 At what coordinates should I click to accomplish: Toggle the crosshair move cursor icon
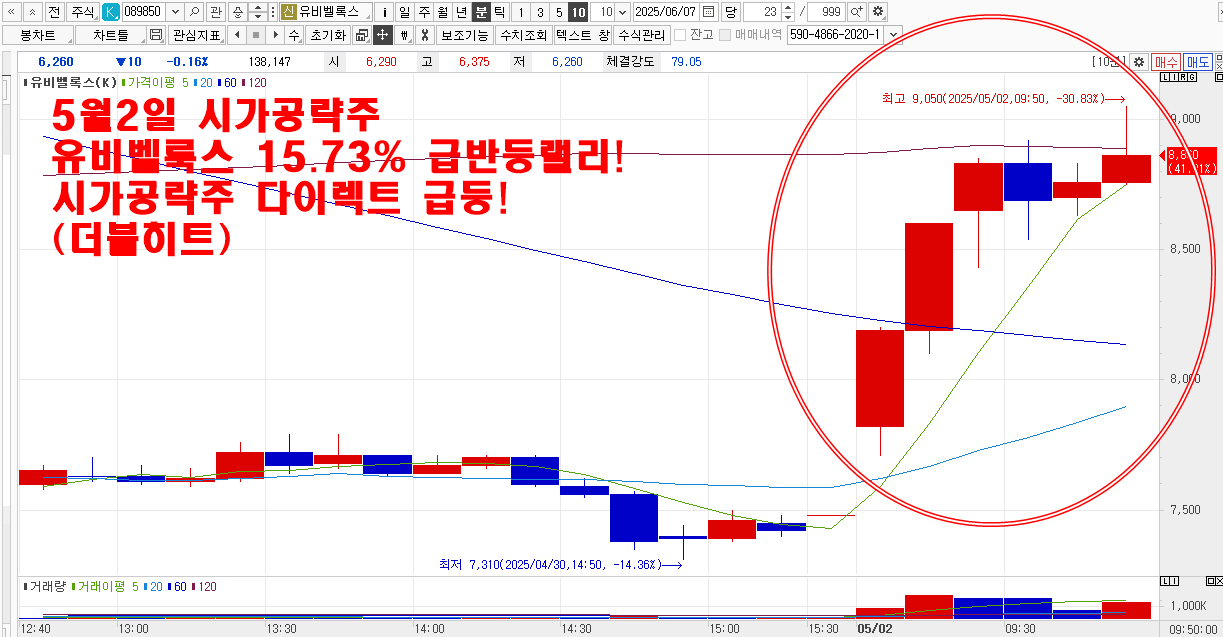point(382,35)
